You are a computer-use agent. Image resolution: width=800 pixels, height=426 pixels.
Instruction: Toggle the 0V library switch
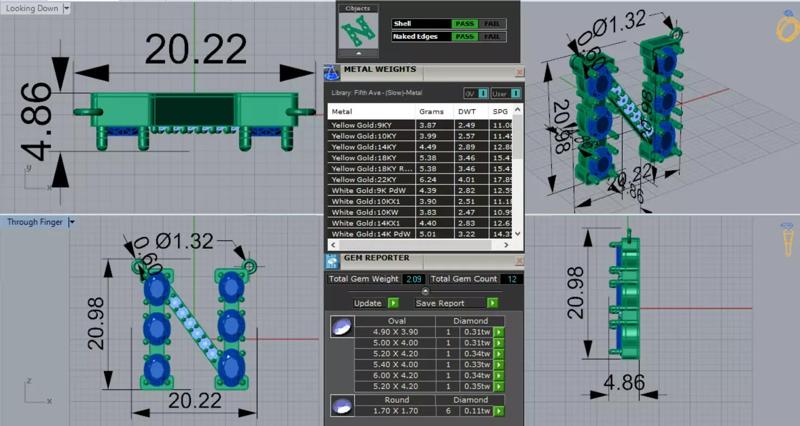(476, 93)
